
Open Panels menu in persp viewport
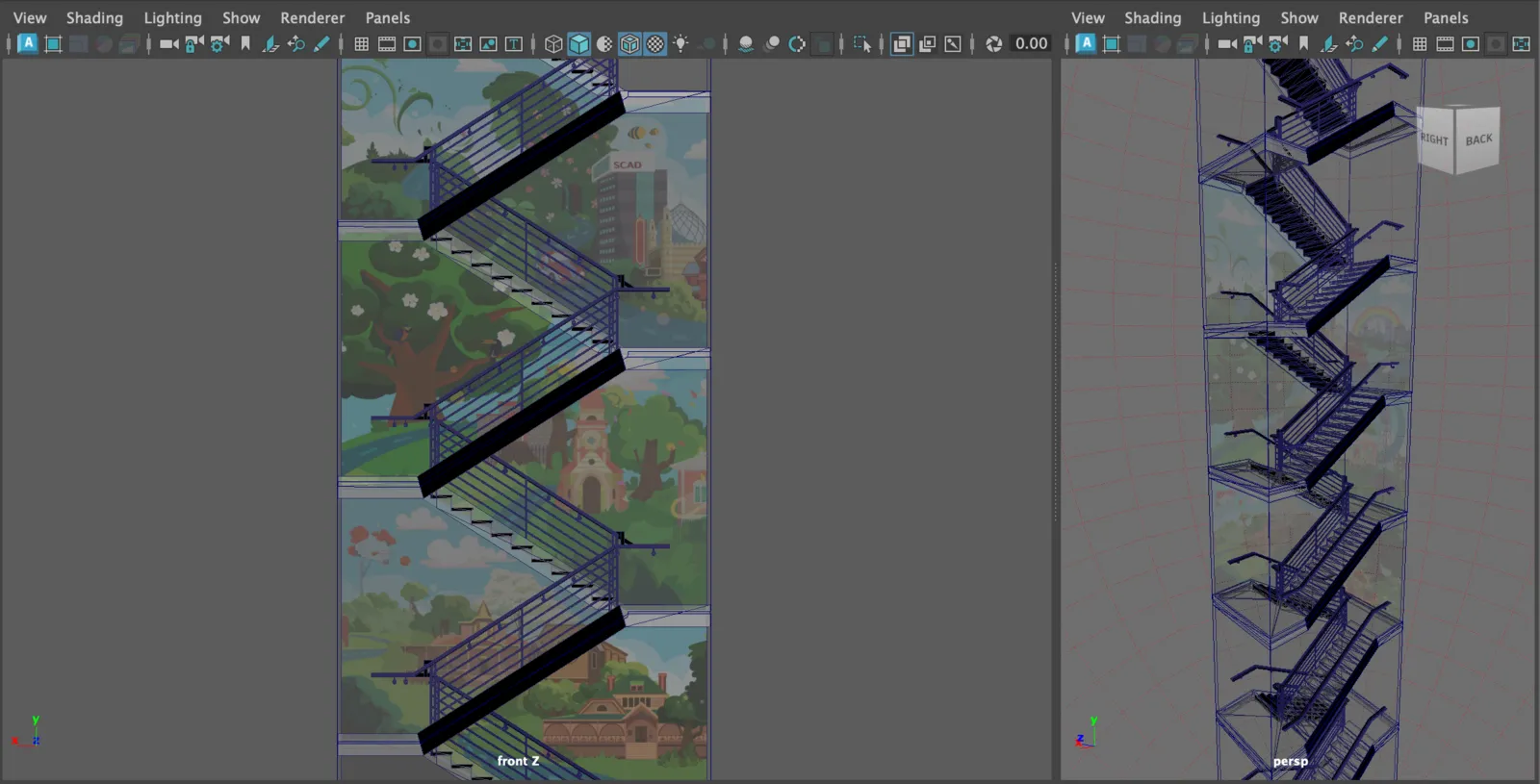point(1446,17)
